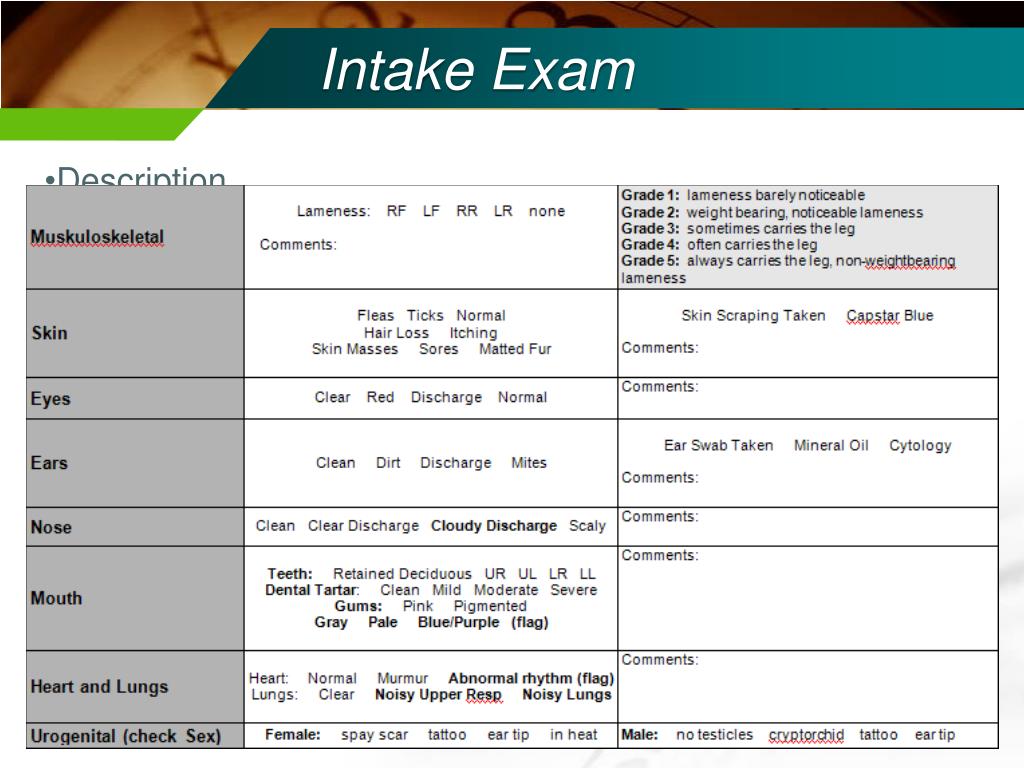Click 'Comments:' in the Muskuloskeletal row
The width and height of the screenshot is (1024, 768).
click(x=298, y=244)
